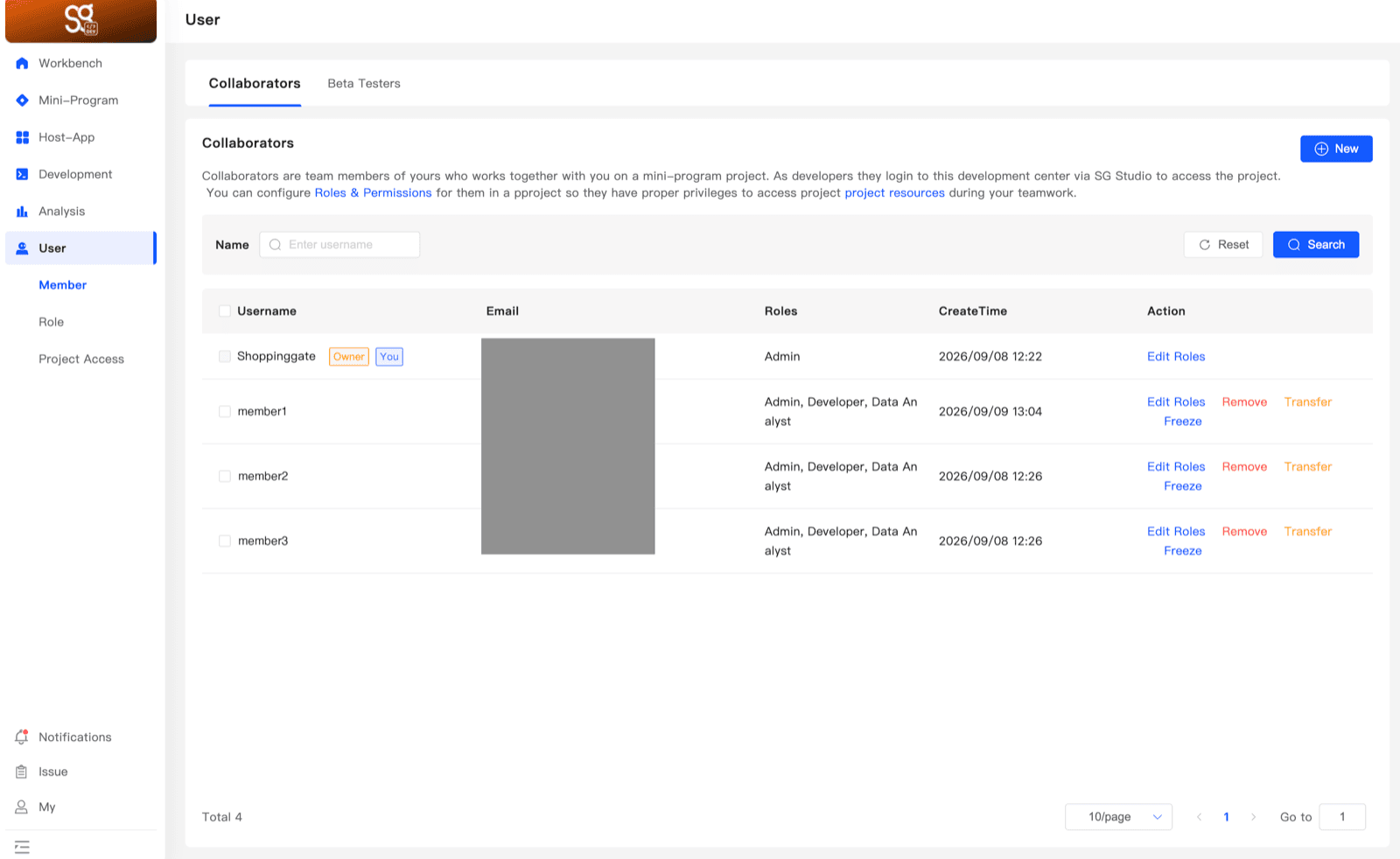Collapse the sidebar with the menu icon
This screenshot has width=1400, height=859.
point(22,847)
